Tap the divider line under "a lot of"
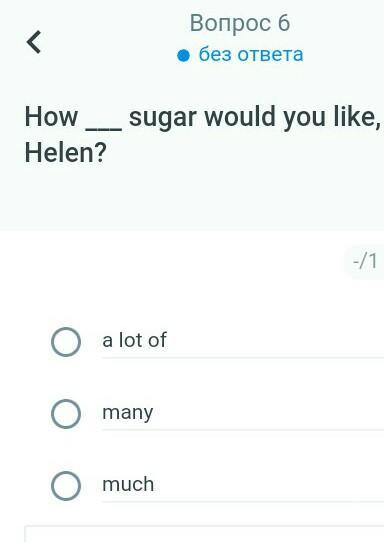 tap(243, 357)
